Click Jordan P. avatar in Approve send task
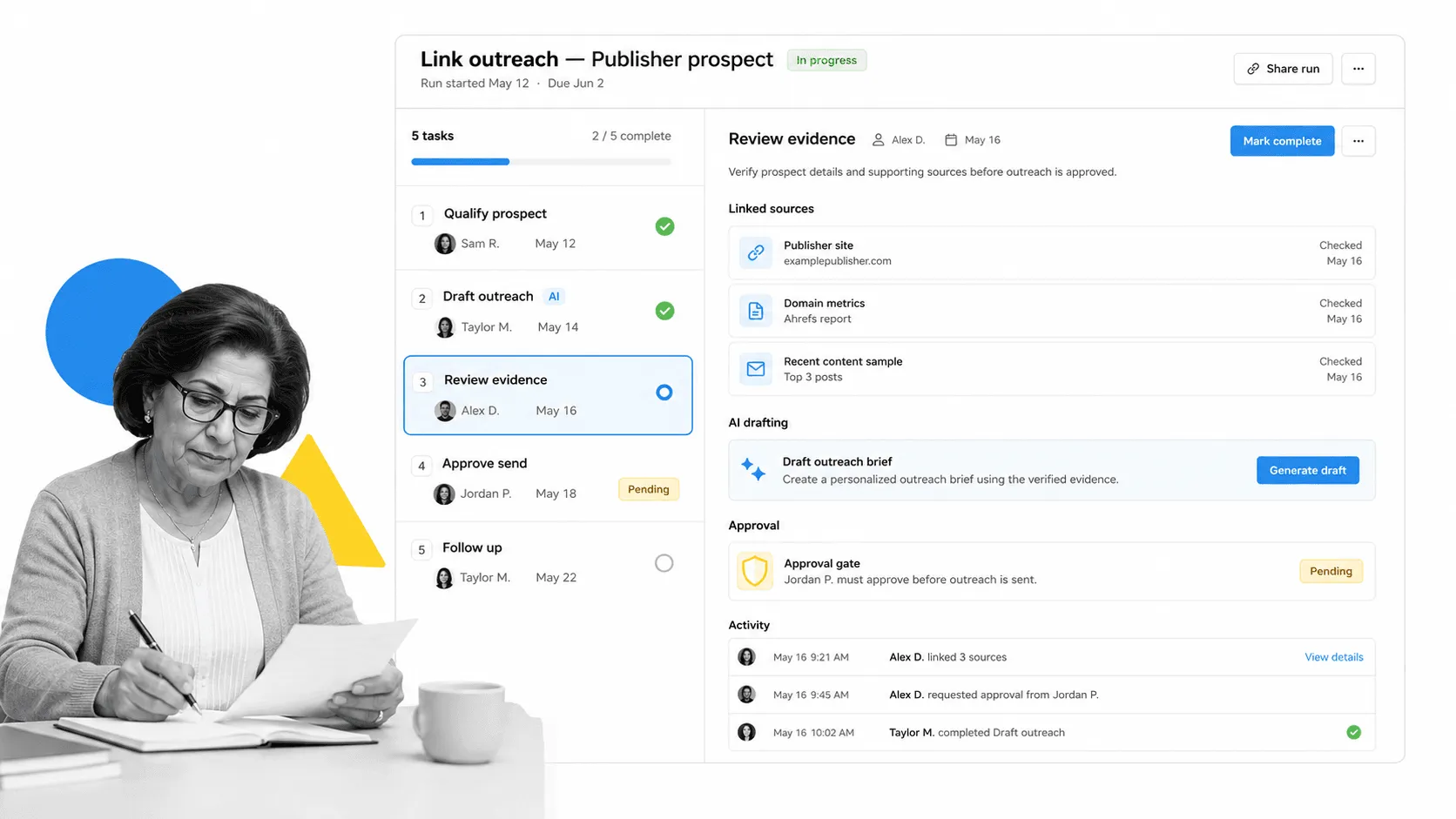Screen dimensions: 1456x819 click(x=444, y=493)
